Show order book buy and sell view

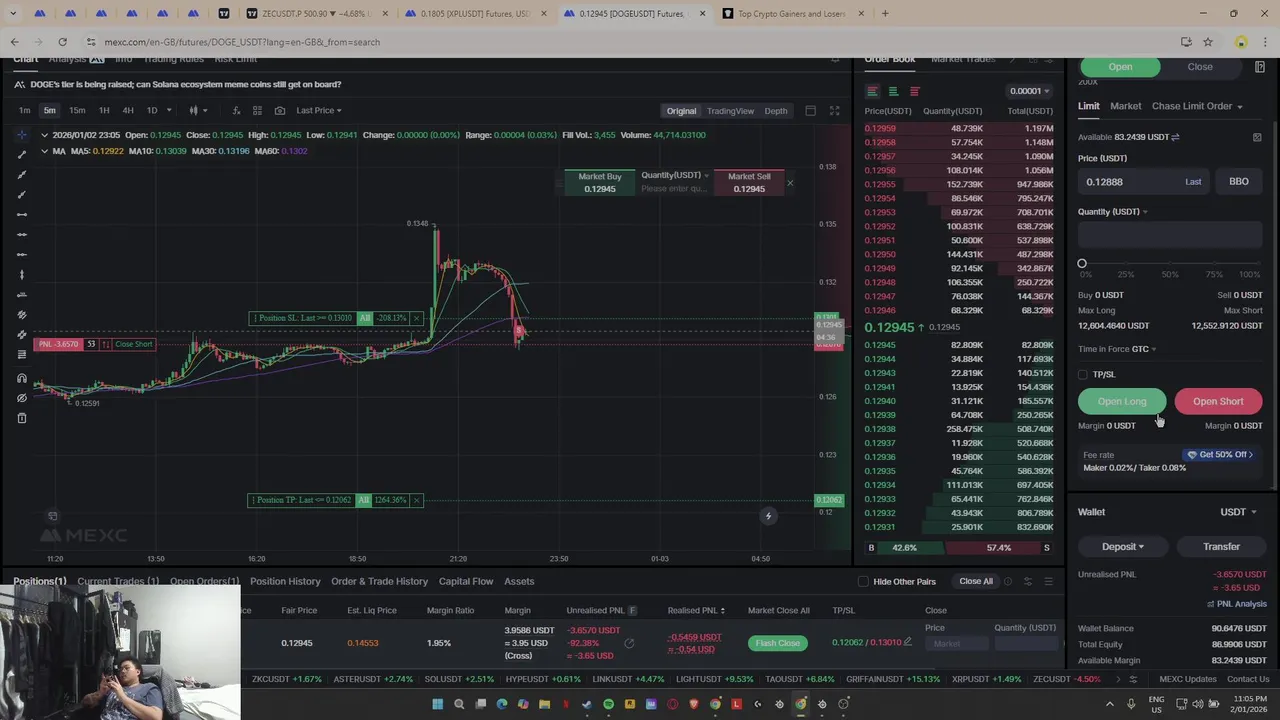(x=872, y=91)
